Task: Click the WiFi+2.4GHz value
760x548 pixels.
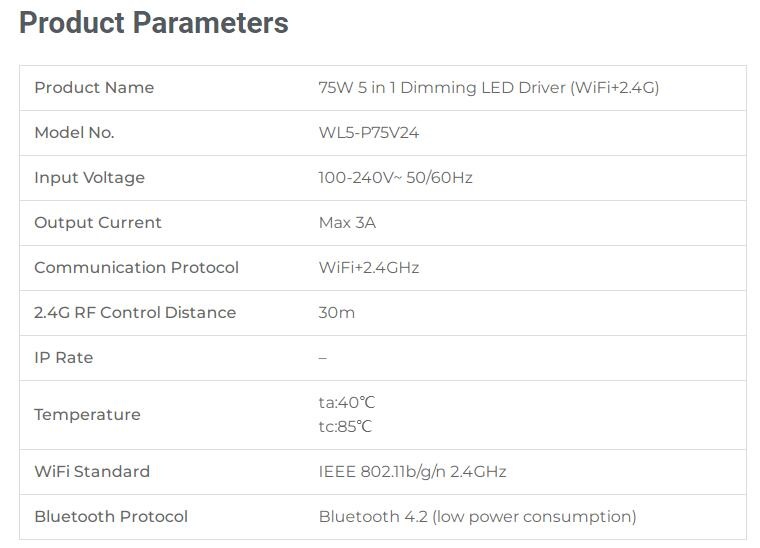Action: tap(368, 268)
